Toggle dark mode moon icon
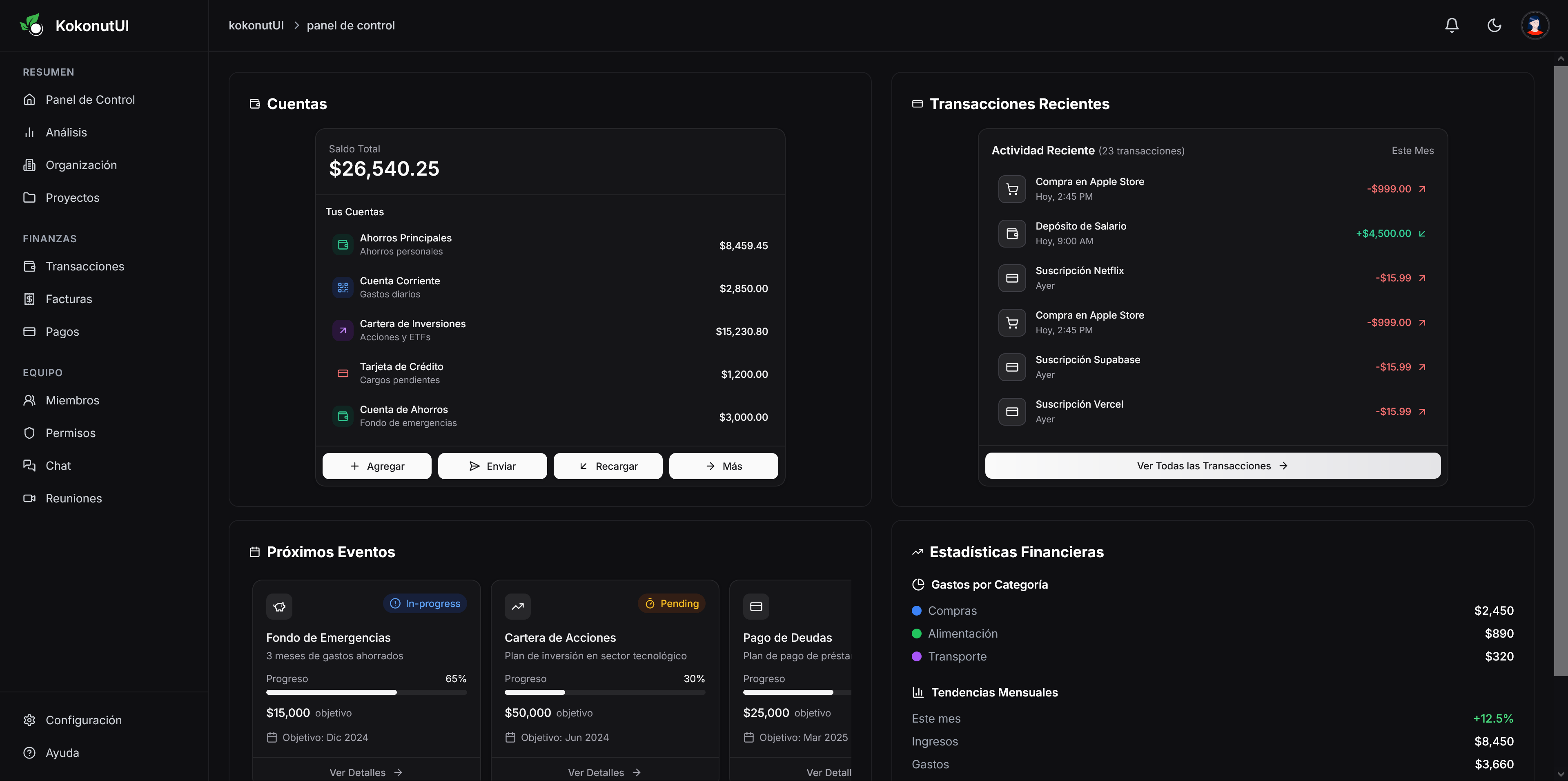The image size is (1568, 781). (x=1494, y=25)
